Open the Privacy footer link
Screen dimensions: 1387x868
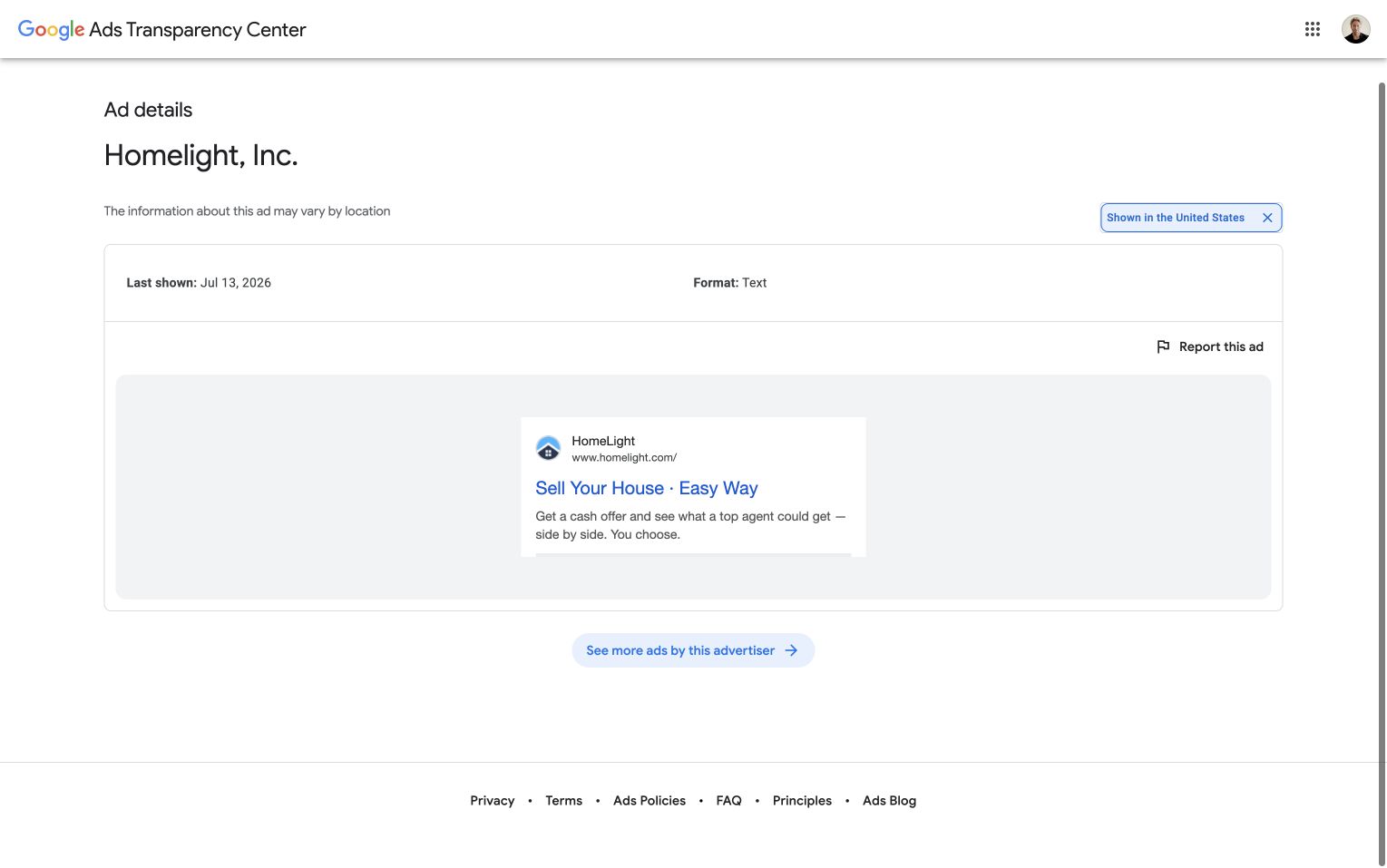(x=492, y=801)
